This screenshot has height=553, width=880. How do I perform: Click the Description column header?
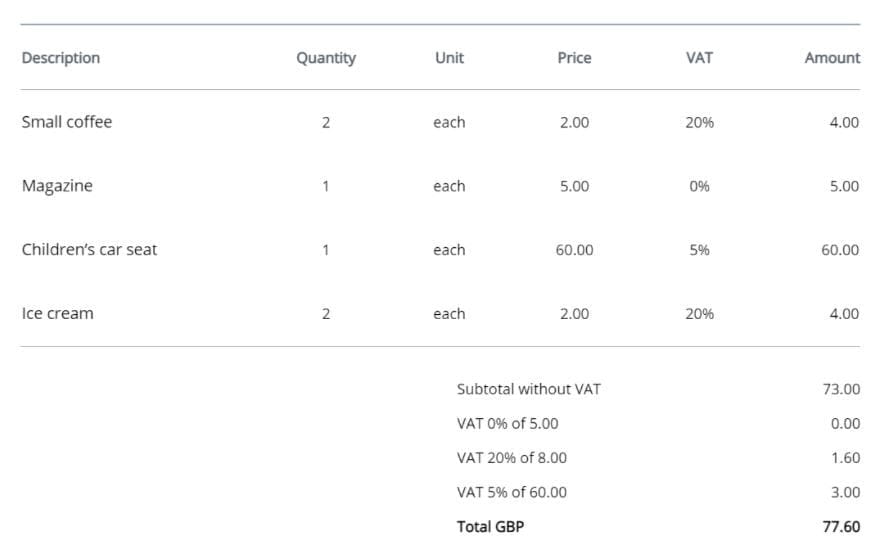point(61,58)
